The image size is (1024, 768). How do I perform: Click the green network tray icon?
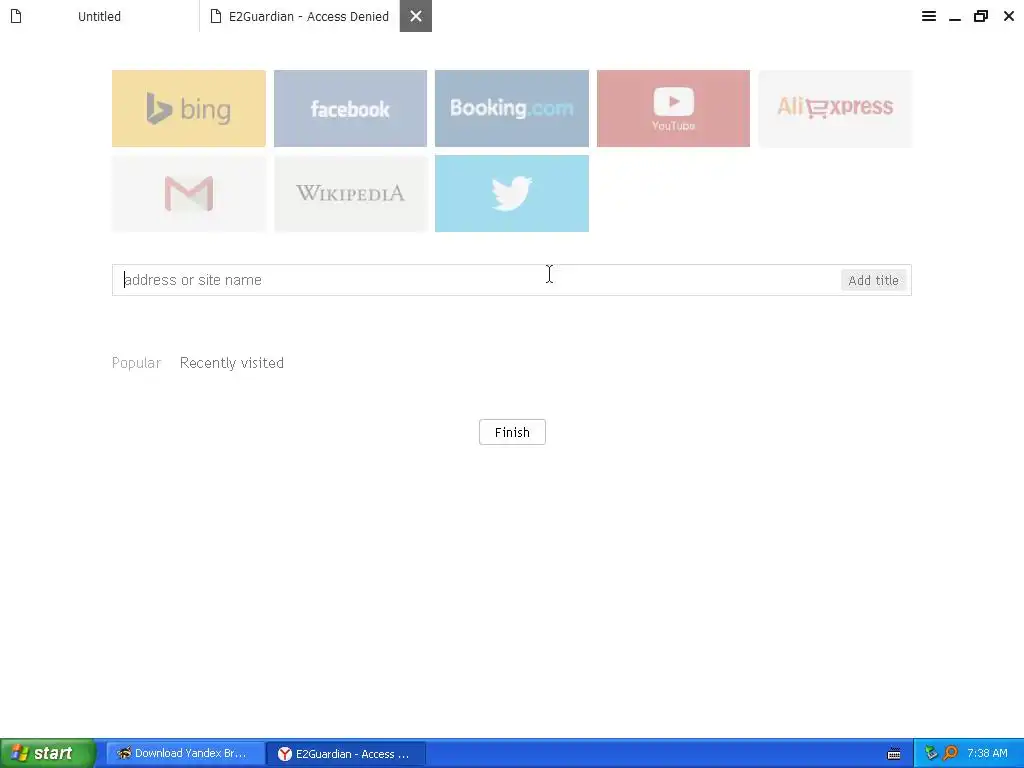(931, 754)
